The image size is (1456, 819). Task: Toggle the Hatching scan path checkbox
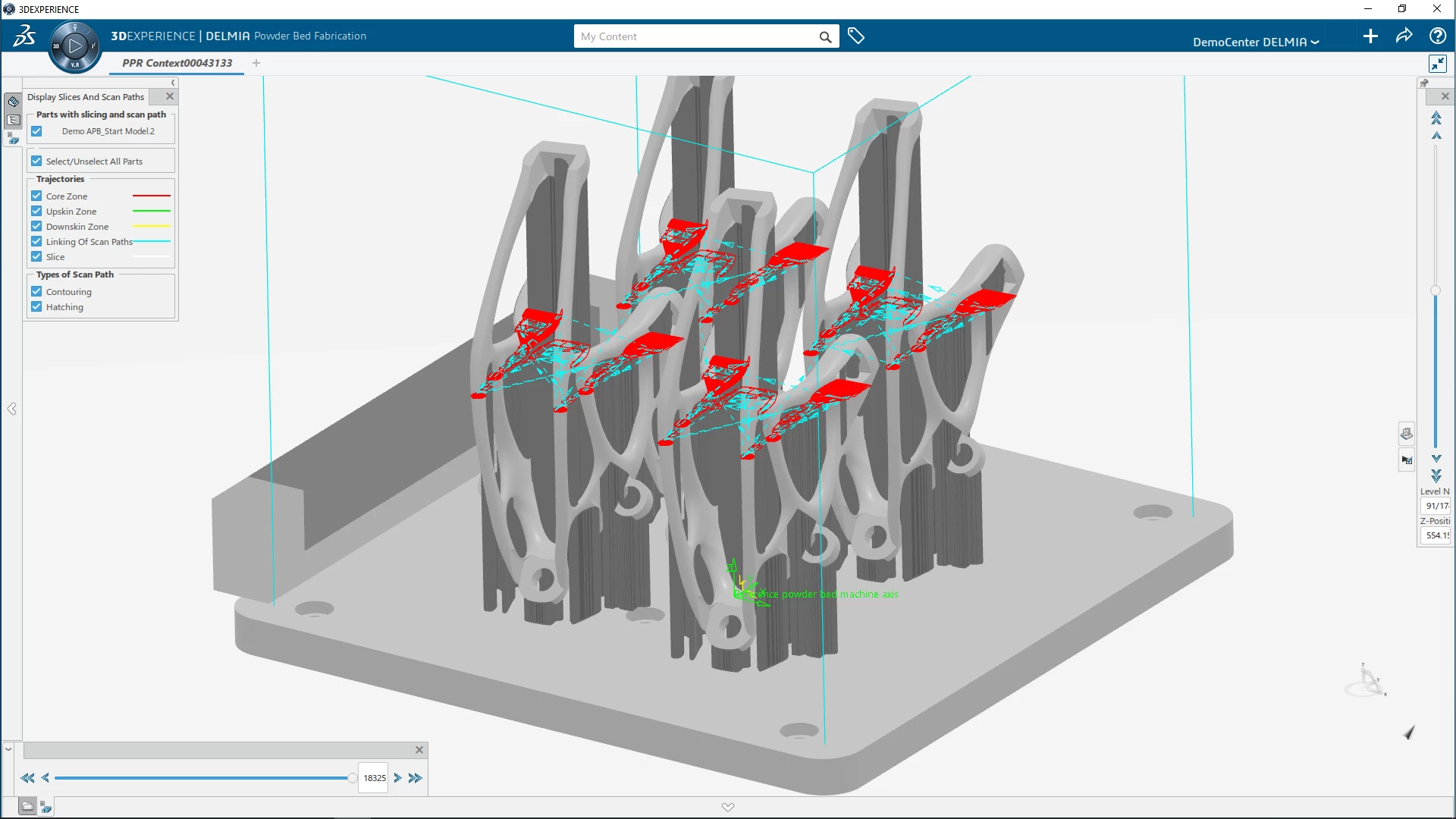click(36, 306)
